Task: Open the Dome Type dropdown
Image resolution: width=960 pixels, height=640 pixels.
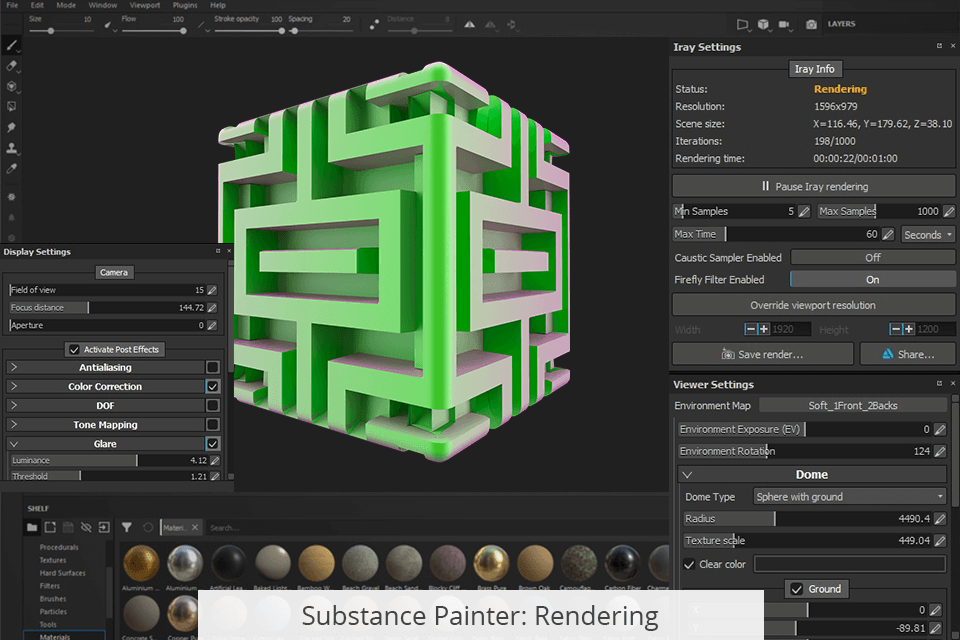Action: click(x=850, y=497)
